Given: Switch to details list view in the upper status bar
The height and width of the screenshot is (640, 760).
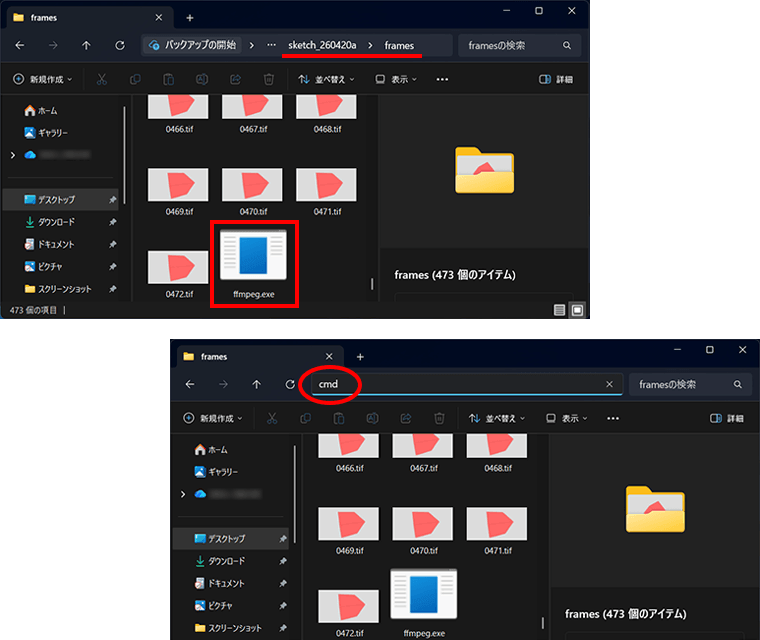Looking at the screenshot, I should [559, 310].
